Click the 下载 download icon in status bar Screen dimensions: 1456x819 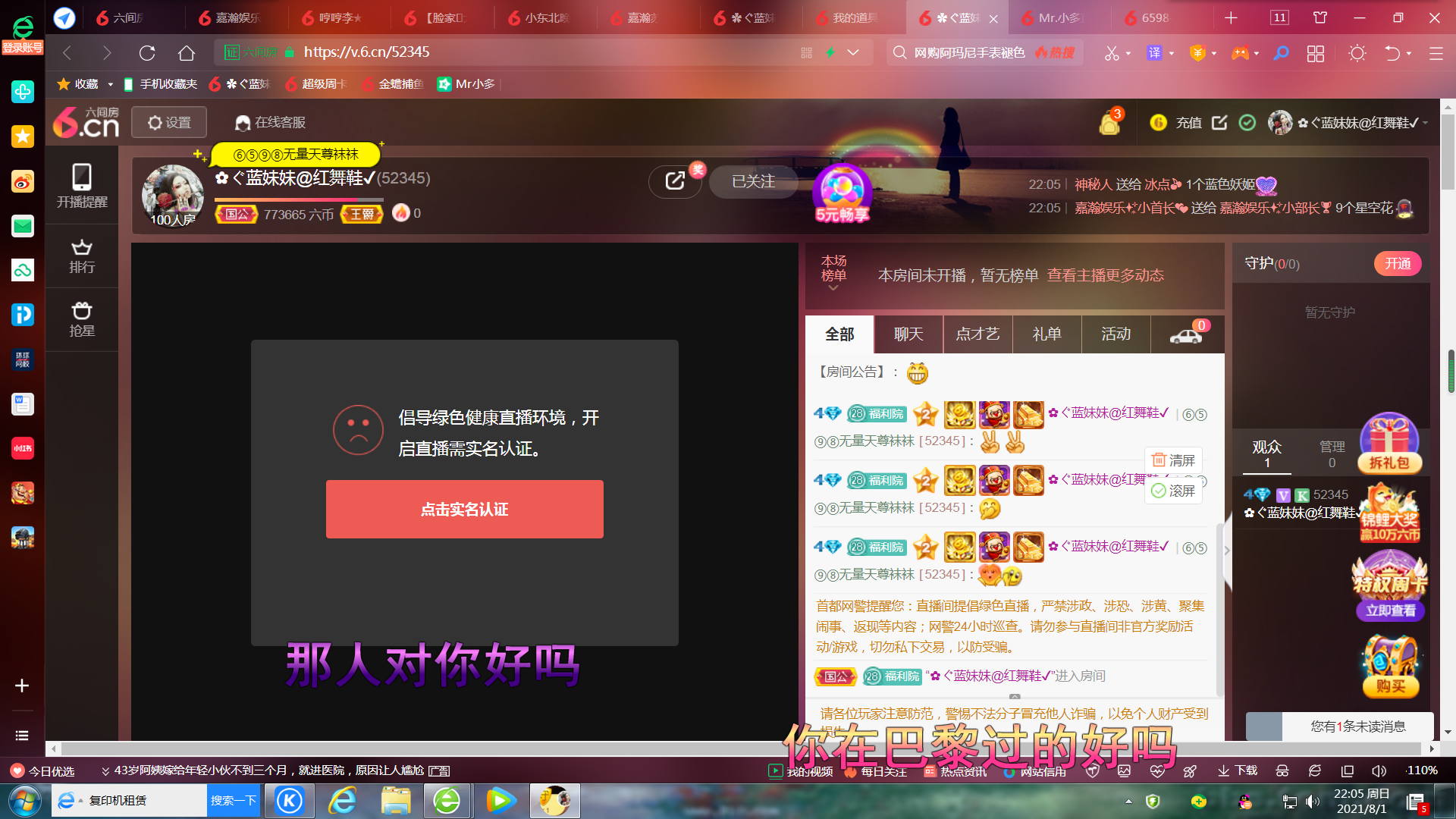pos(1237,770)
